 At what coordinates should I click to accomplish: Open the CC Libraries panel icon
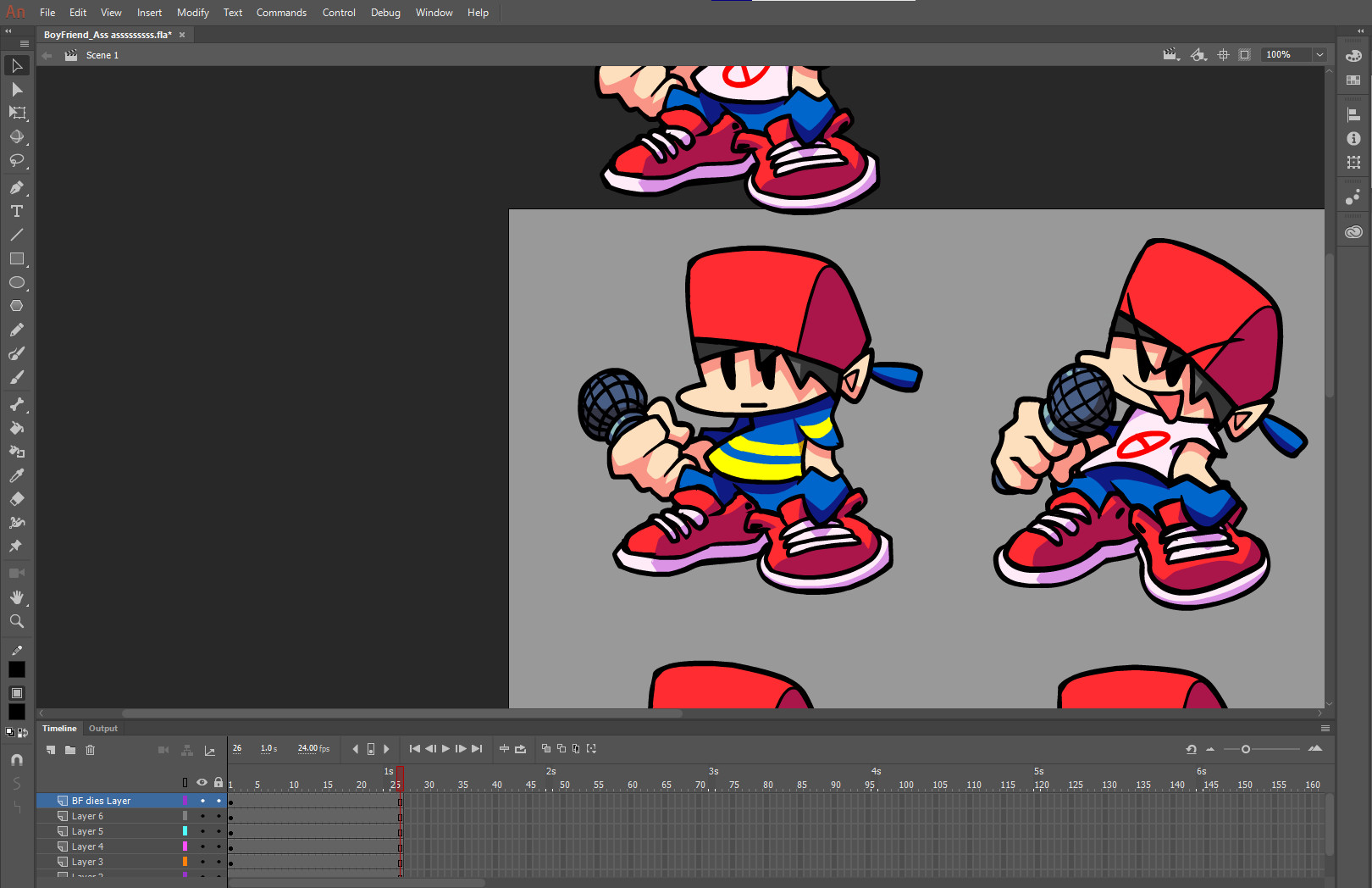1353,231
